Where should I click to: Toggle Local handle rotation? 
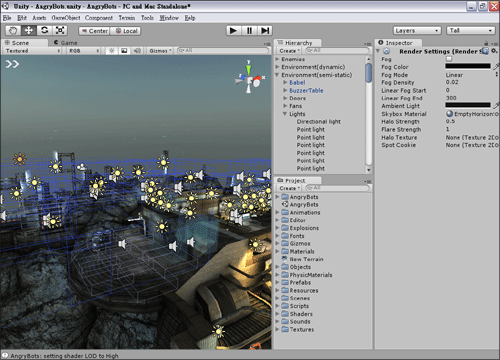(126, 31)
